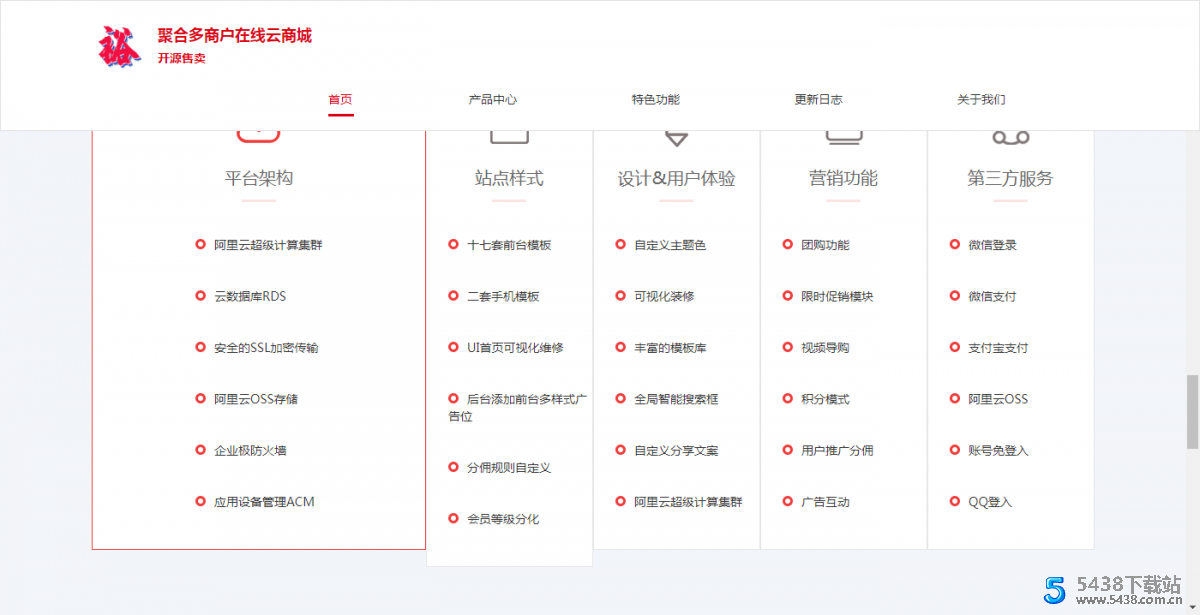This screenshot has width=1200, height=615.
Task: Click the 视频导购 list item
Action: [825, 348]
